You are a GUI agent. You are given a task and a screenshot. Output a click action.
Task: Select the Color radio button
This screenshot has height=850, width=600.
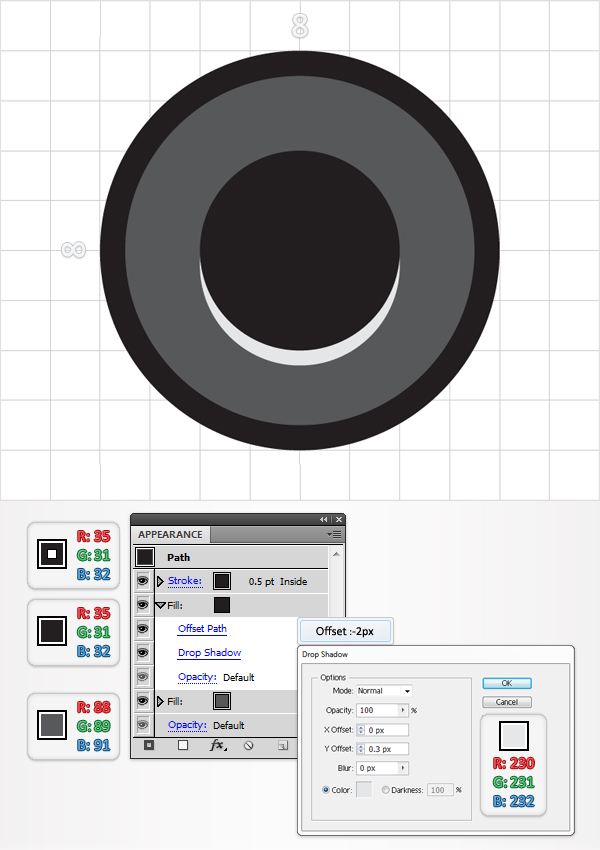pyautogui.click(x=326, y=790)
